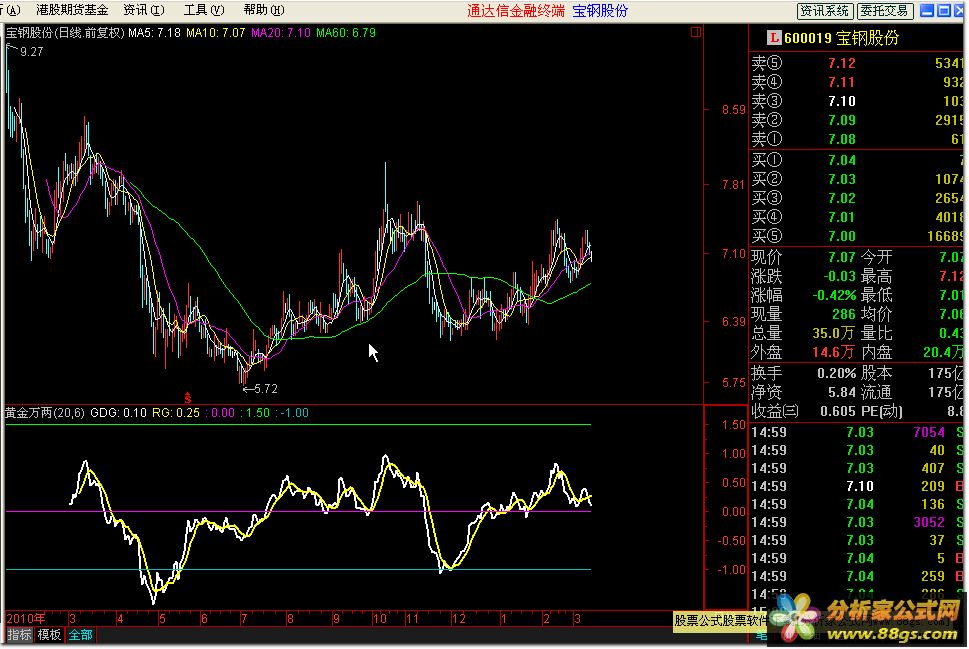
Task: Click the 1.50 indicator axis label
Action: click(x=734, y=425)
